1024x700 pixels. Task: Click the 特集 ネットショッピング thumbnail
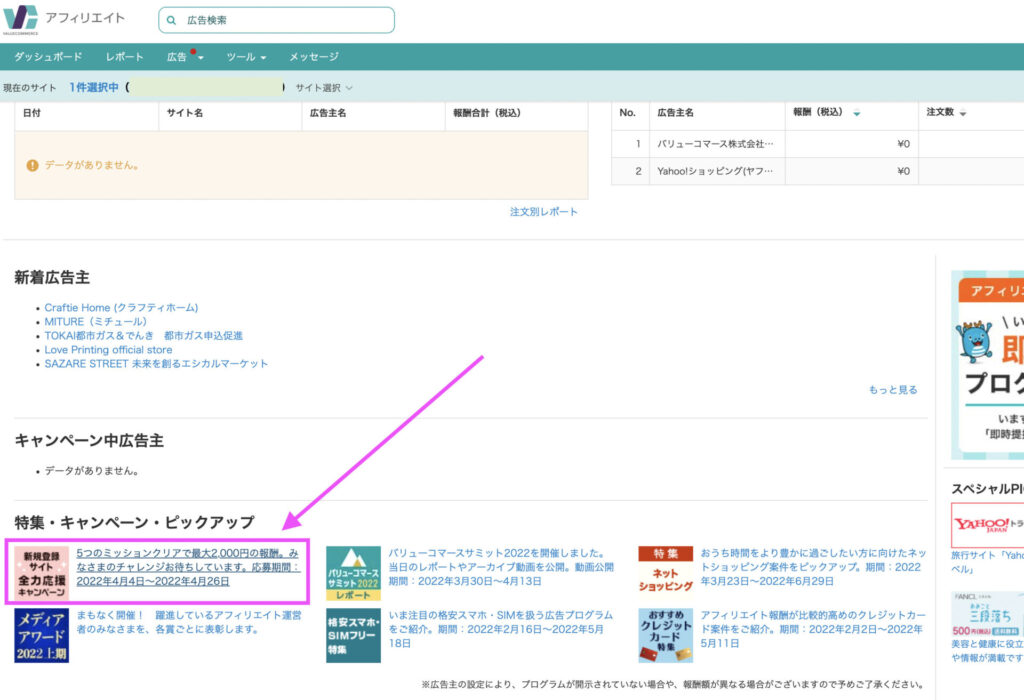point(665,571)
